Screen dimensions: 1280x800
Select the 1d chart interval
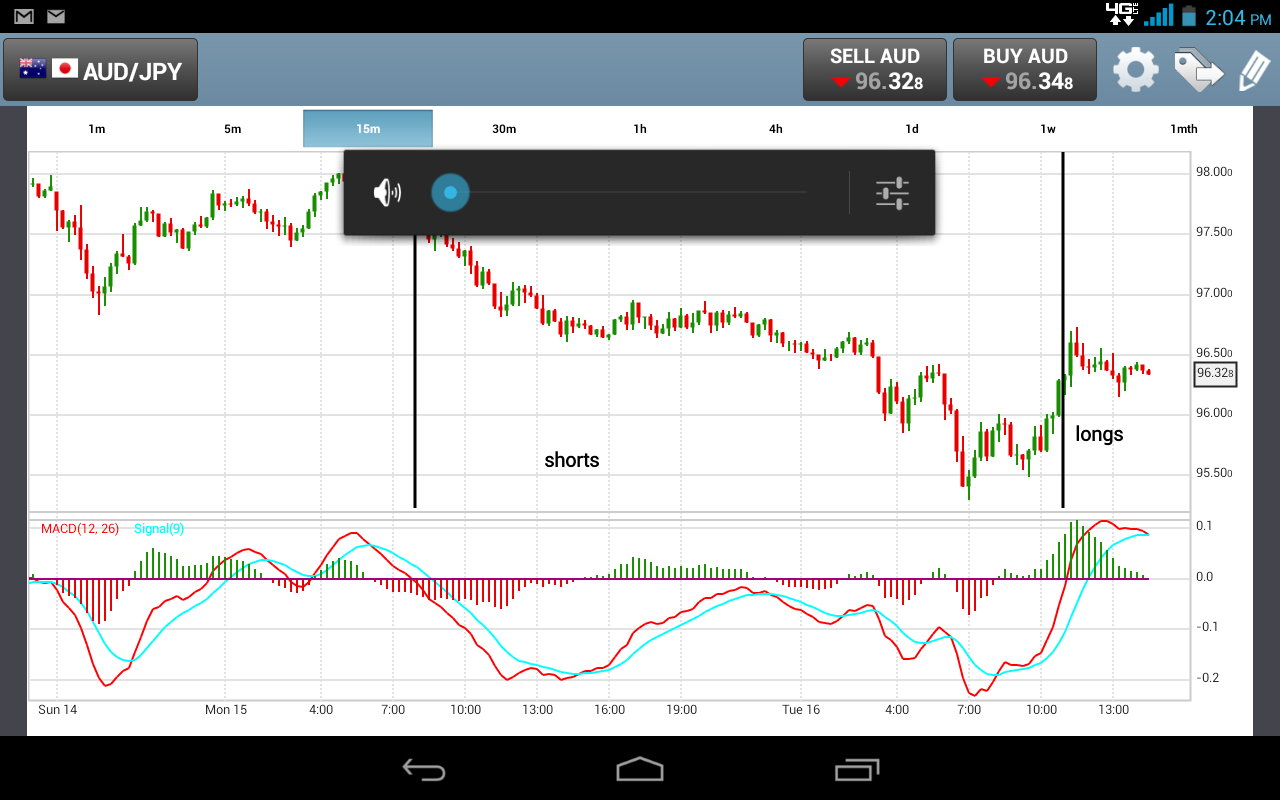(x=911, y=128)
